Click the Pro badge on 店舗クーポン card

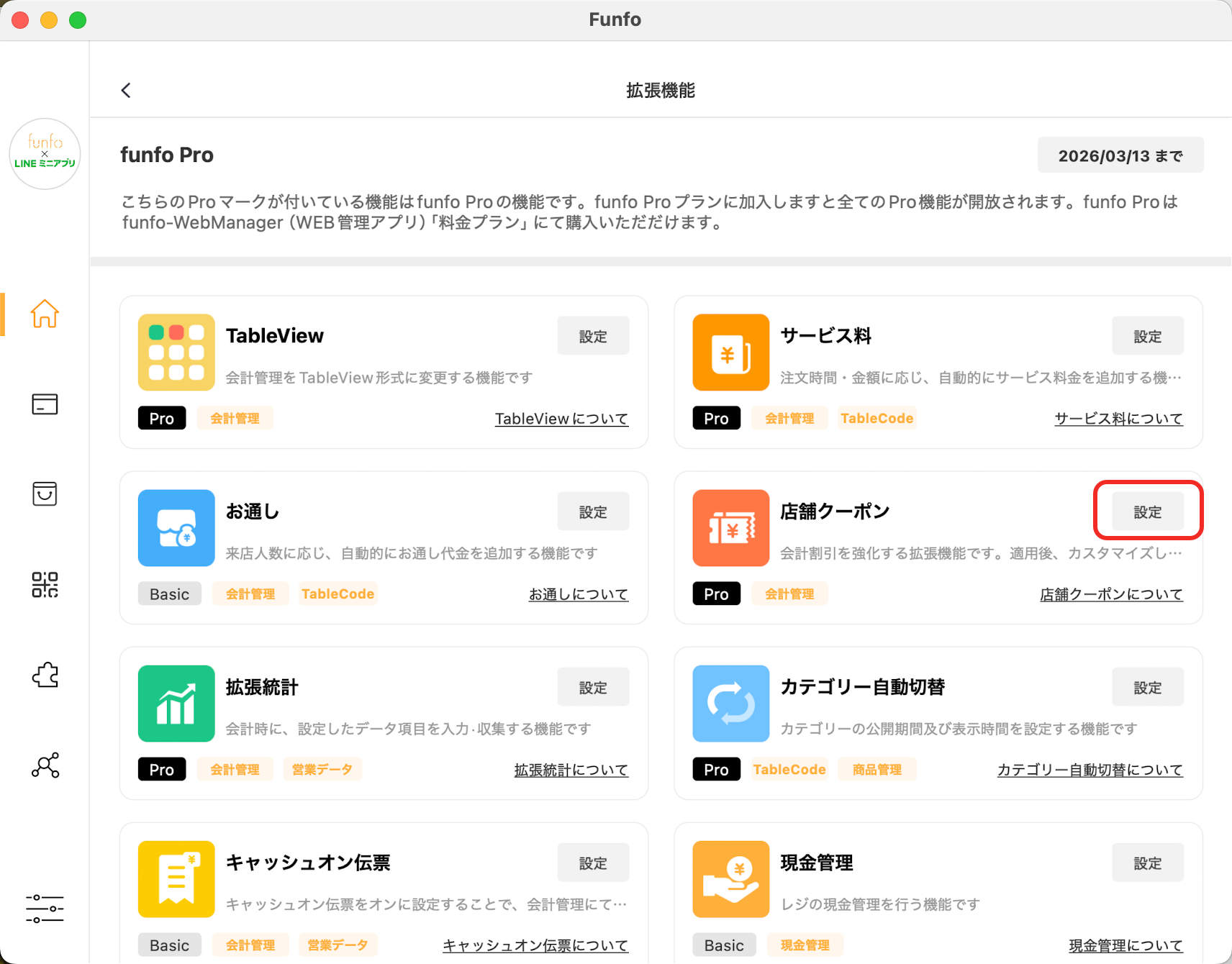(717, 594)
